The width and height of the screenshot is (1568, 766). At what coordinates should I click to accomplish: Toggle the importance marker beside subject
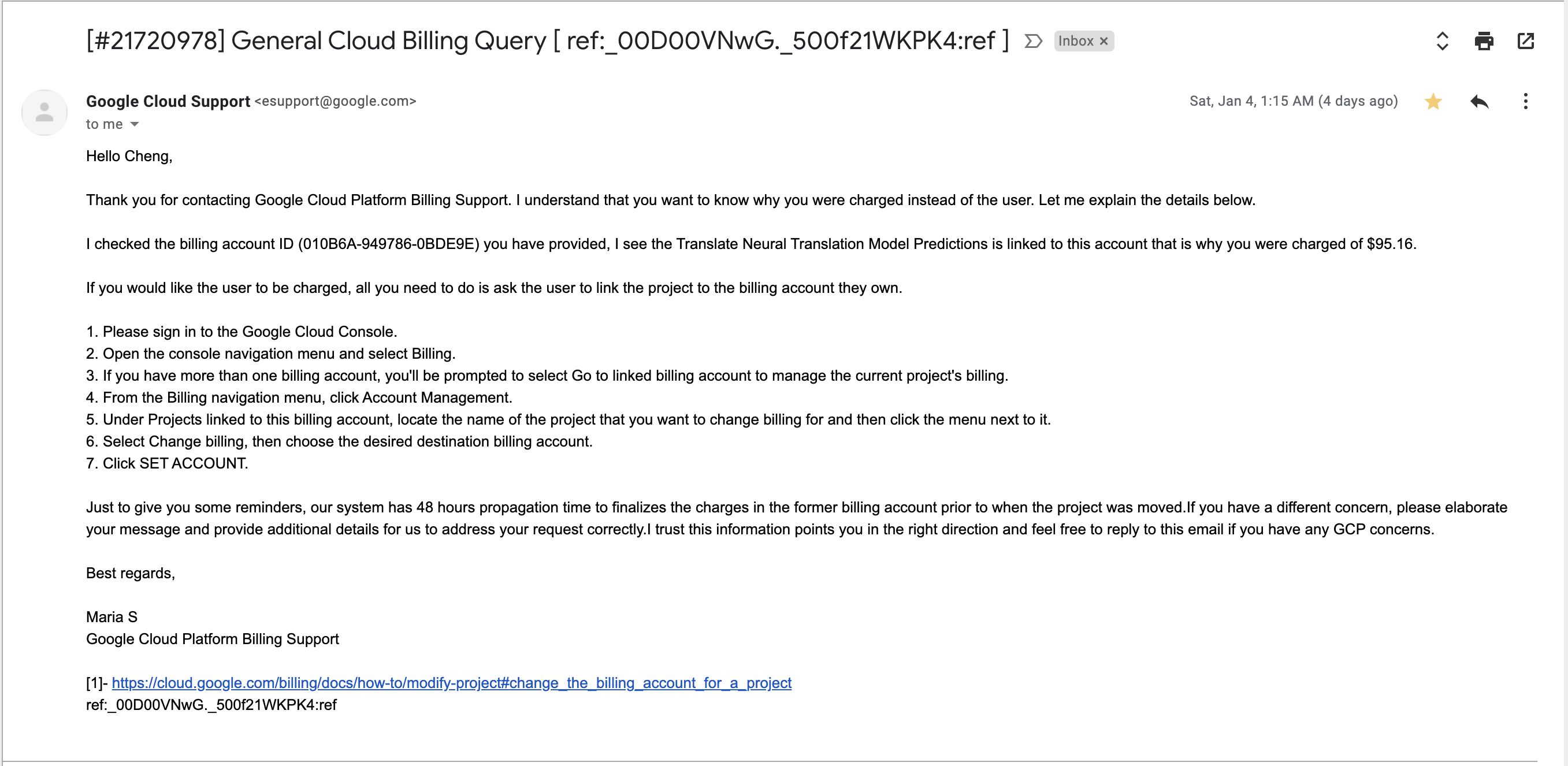tap(1033, 42)
